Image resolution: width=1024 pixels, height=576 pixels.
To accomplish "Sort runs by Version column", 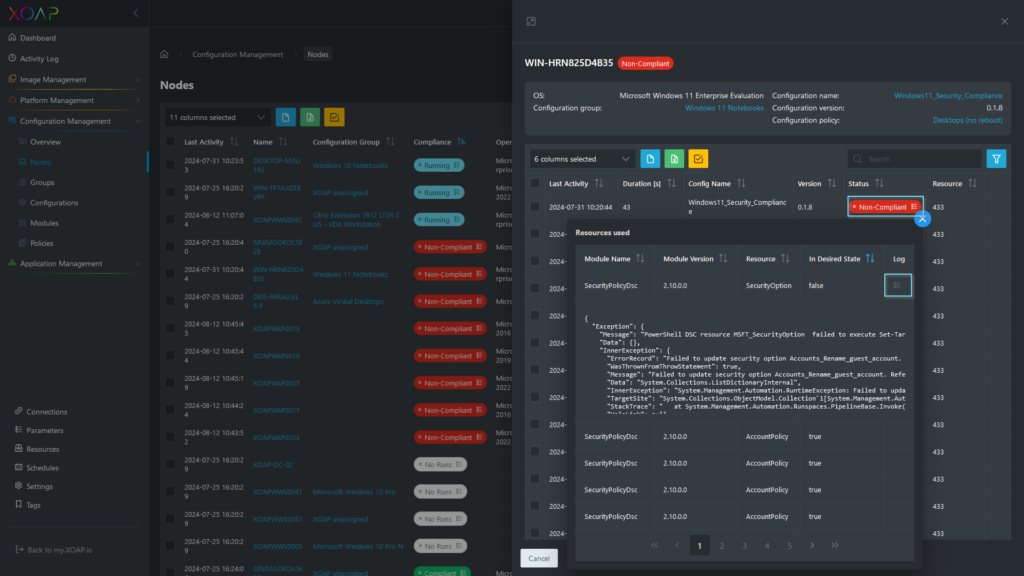I will coord(831,184).
